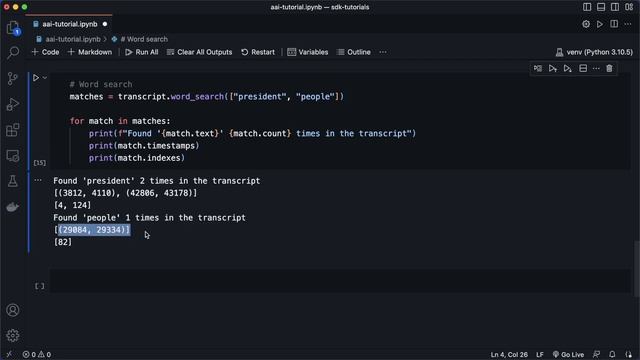Split the cell from cell toolbar
640x360 pixels.
pyautogui.click(x=583, y=69)
